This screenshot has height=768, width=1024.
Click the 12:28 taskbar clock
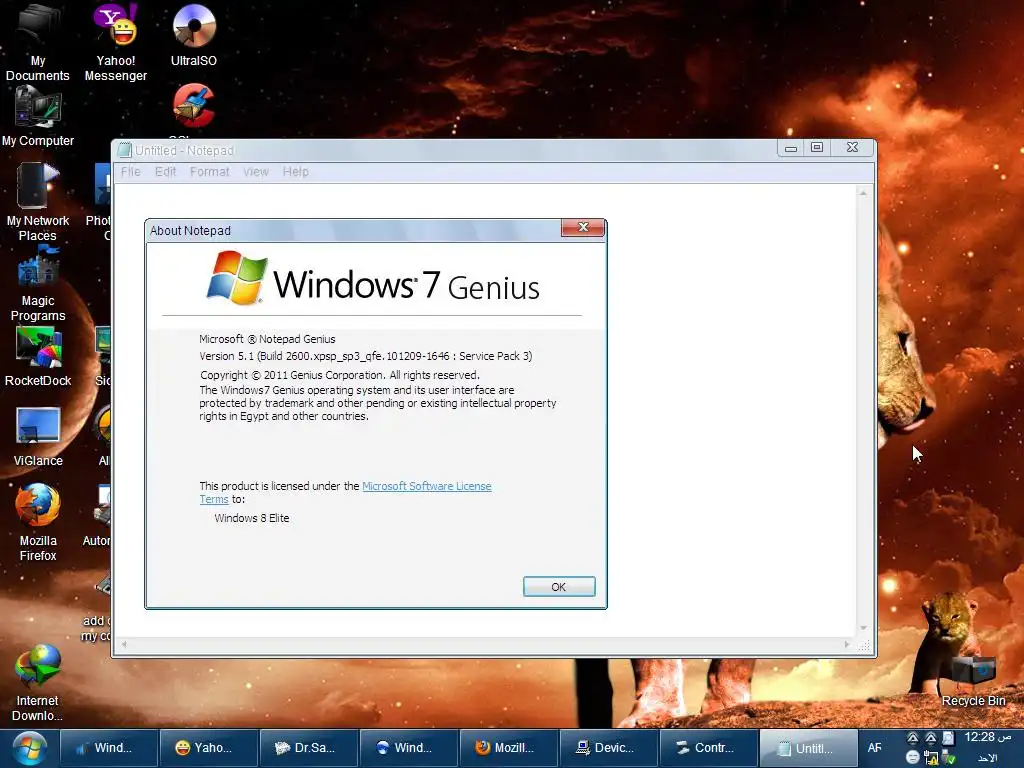(987, 737)
